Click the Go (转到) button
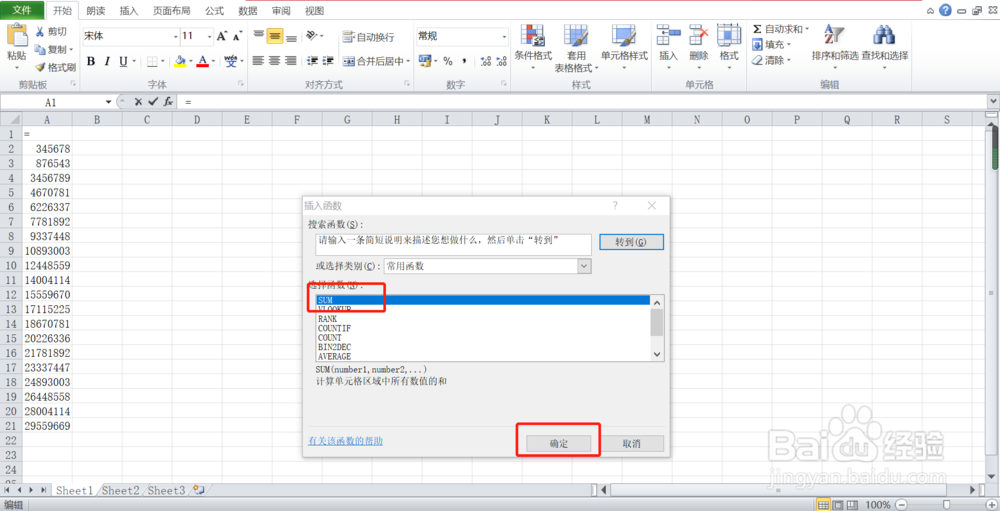This screenshot has width=1000, height=511. point(631,242)
